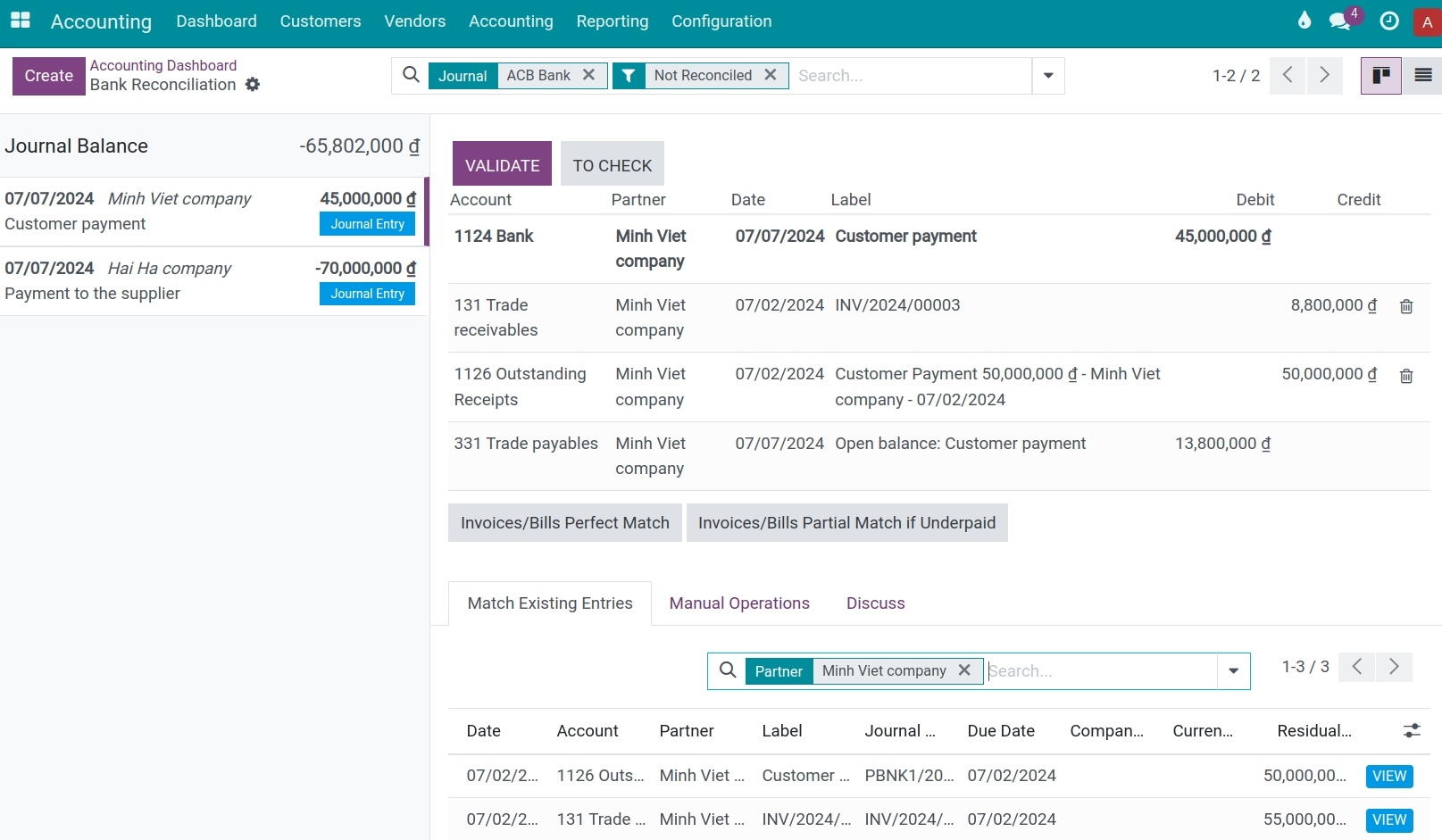Screen dimensions: 1442x840
Task: Go to previous page of matching entries
Action: pyautogui.click(x=1357, y=667)
